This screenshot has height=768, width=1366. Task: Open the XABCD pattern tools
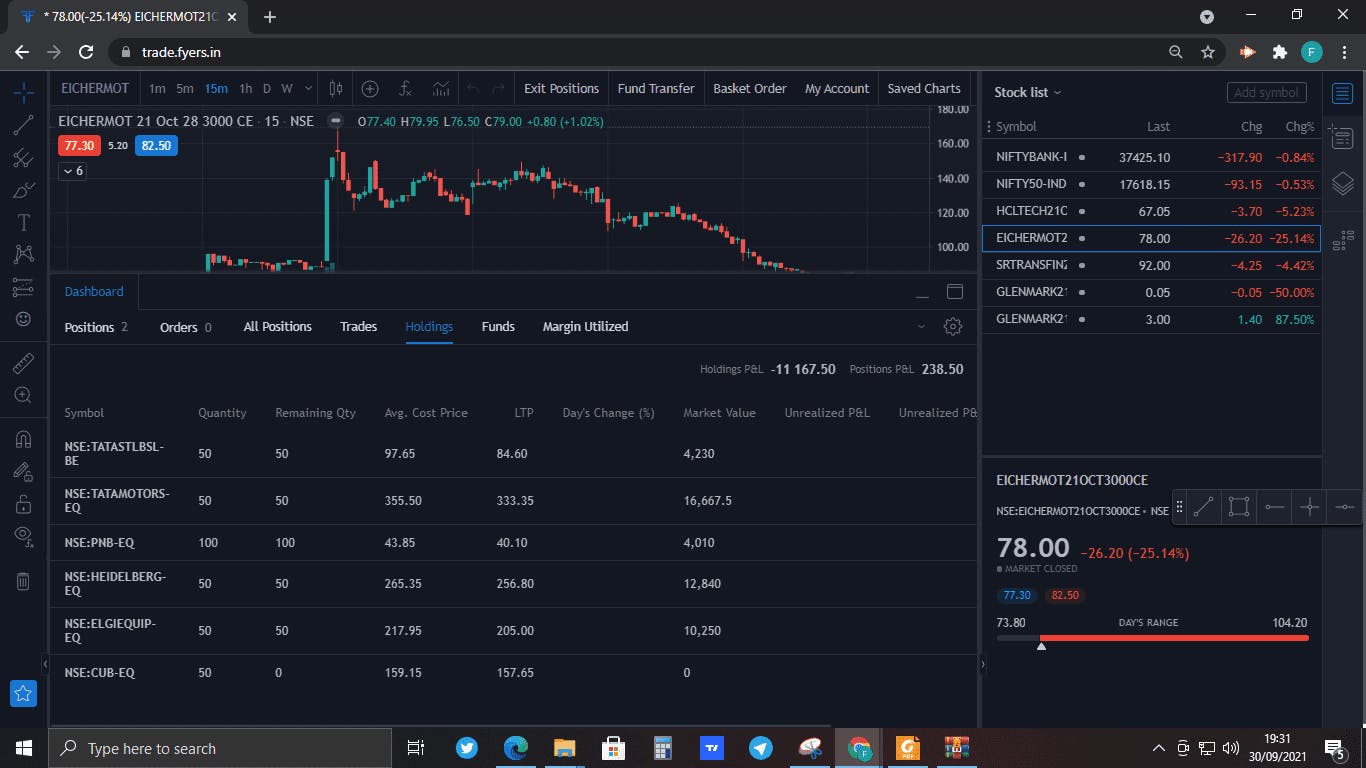coord(23,255)
